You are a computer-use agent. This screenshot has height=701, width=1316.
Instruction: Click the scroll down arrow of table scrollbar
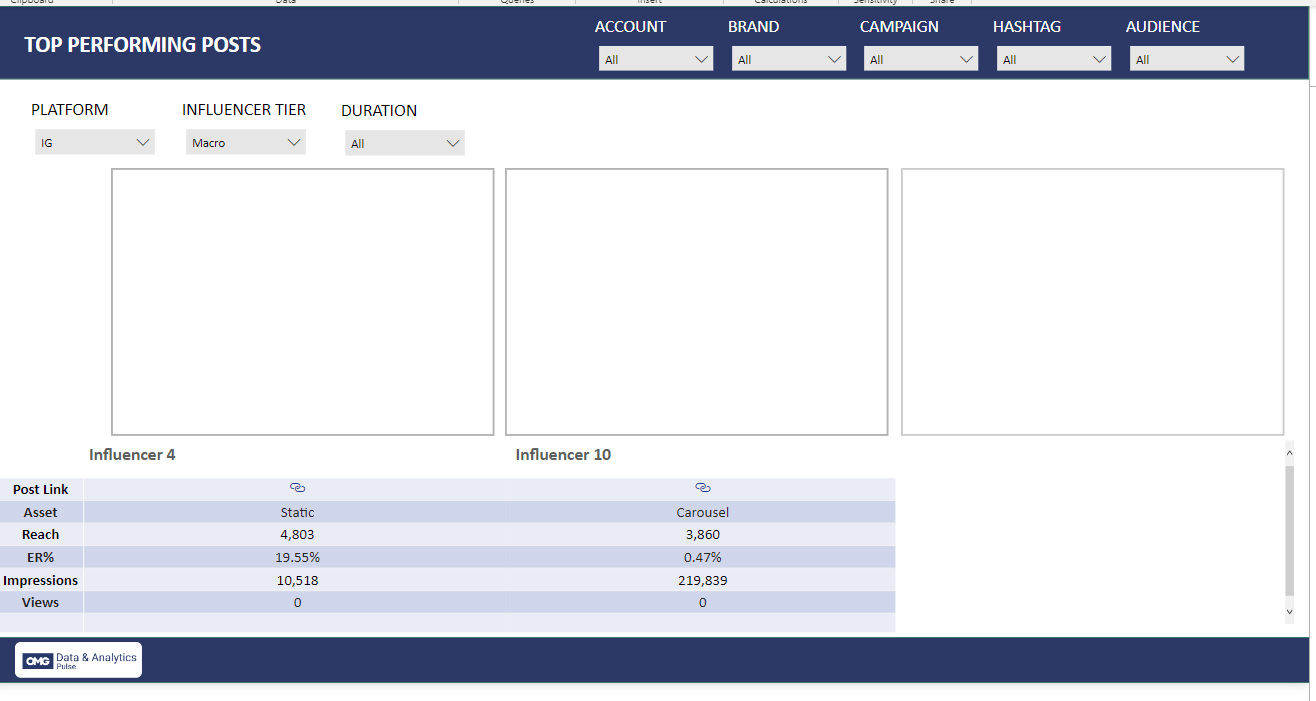[1289, 611]
